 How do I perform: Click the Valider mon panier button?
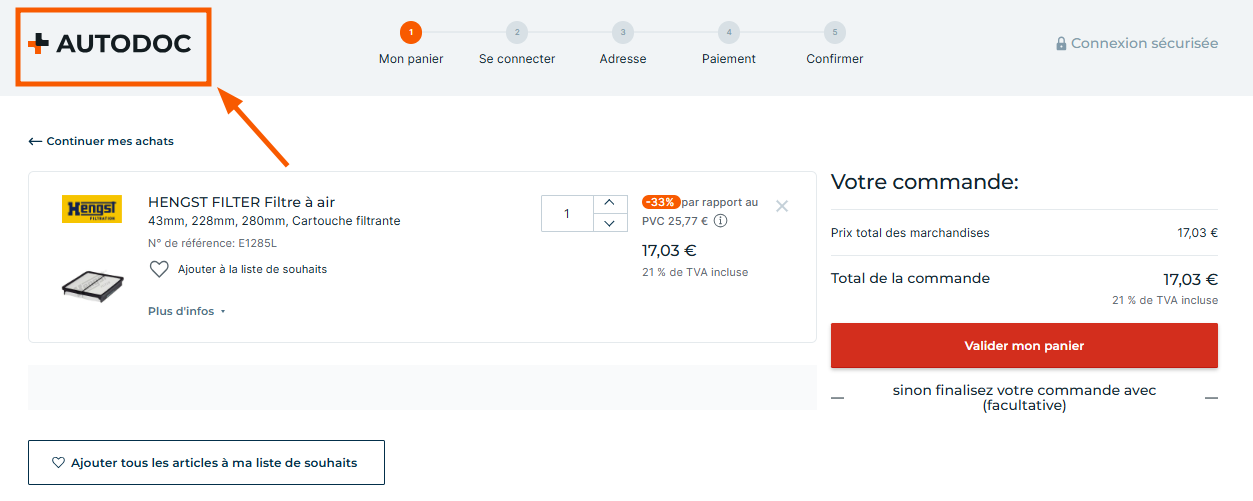pyautogui.click(x=1024, y=346)
